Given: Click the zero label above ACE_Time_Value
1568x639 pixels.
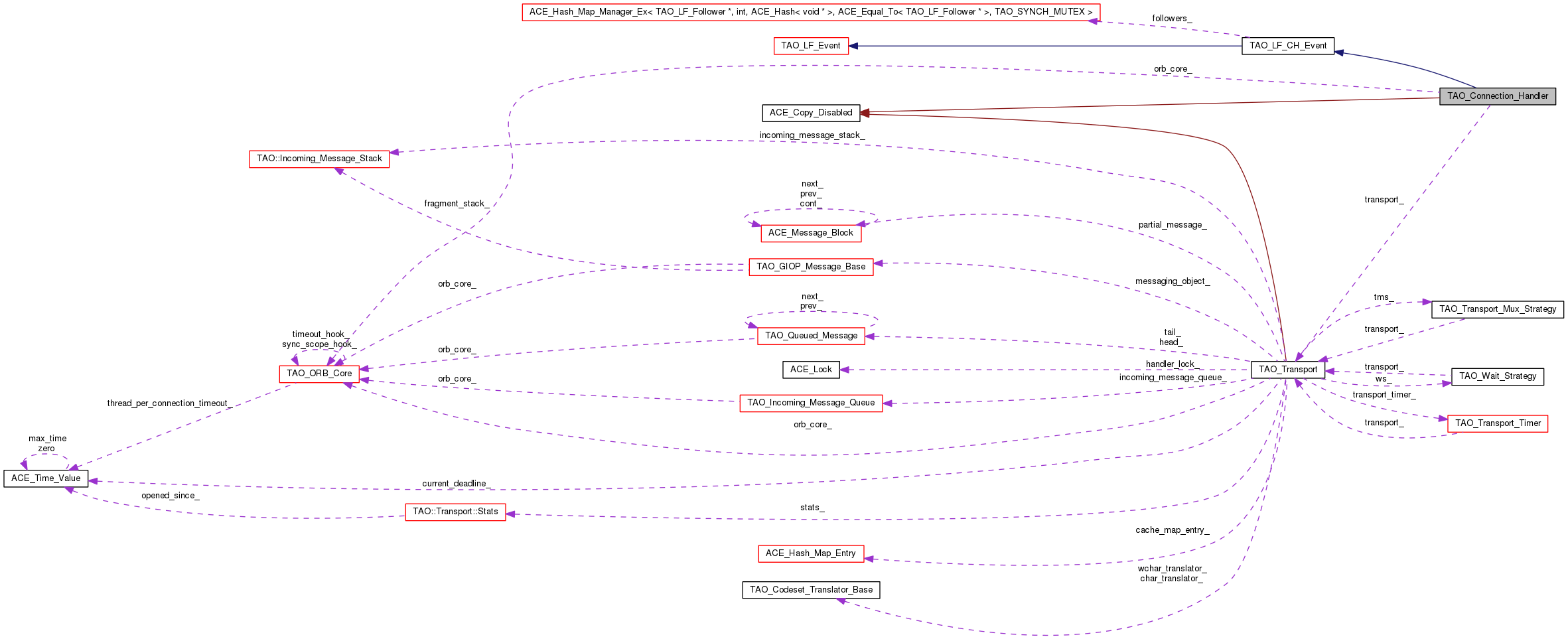Looking at the screenshot, I should tap(46, 449).
